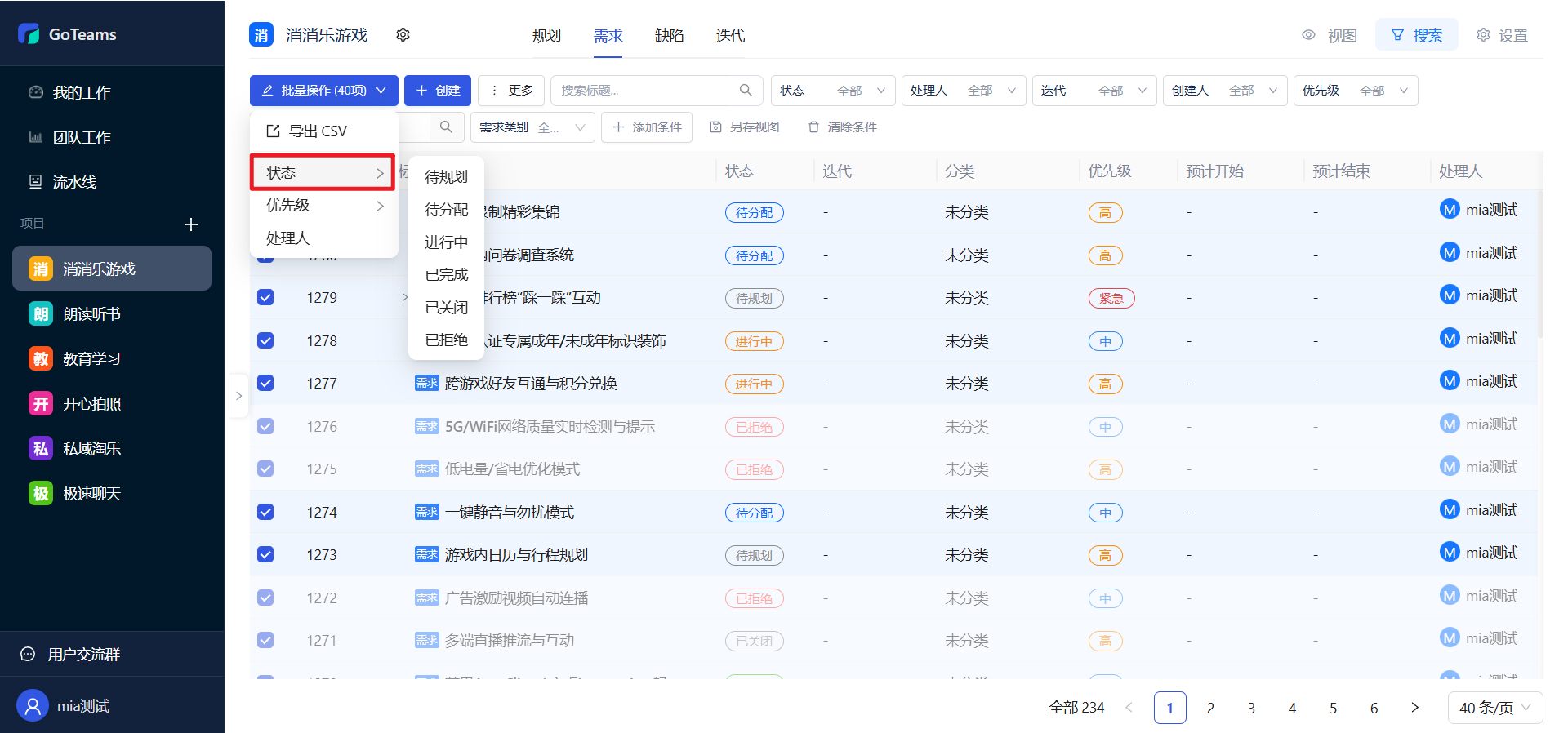Select 进行中 in the status submenu
The width and height of the screenshot is (1568, 733).
pos(446,242)
